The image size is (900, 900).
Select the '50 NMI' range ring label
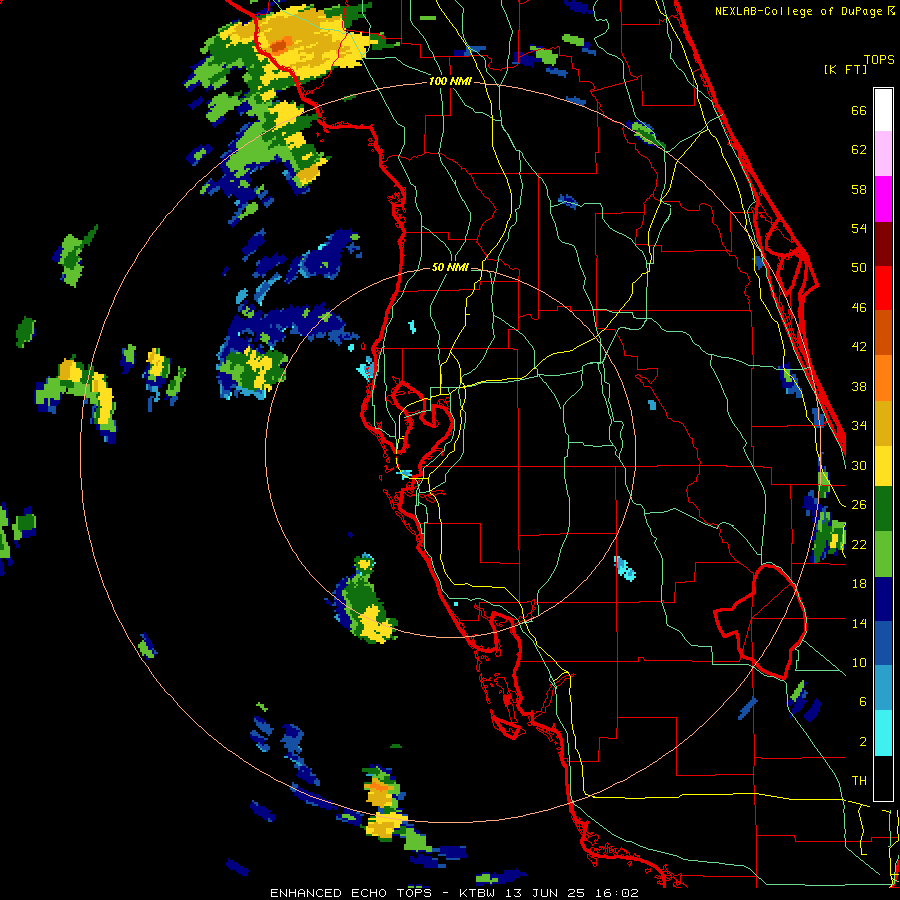tap(450, 267)
